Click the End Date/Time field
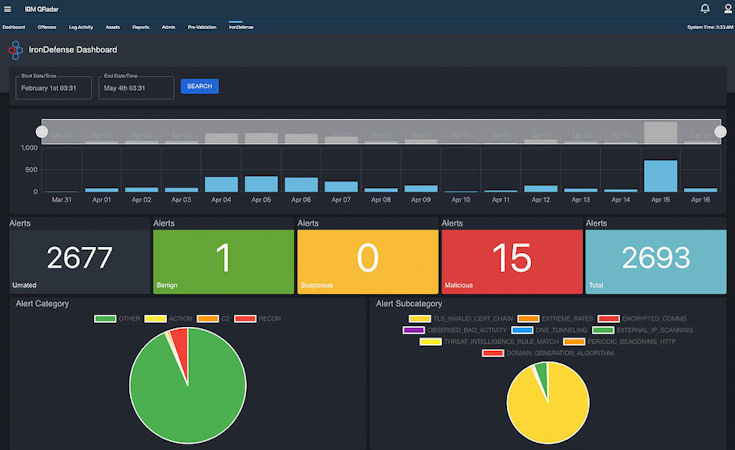The height and width of the screenshot is (450, 735). click(x=136, y=88)
